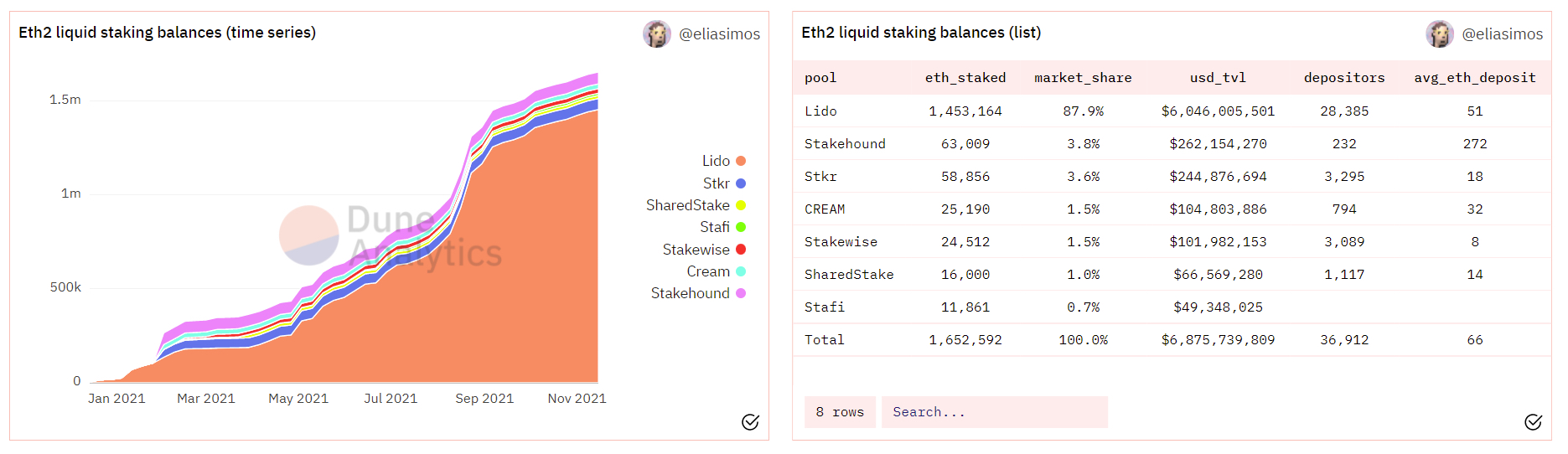Sort table by eth_staked column header
The image size is (1568, 454).
point(965,78)
